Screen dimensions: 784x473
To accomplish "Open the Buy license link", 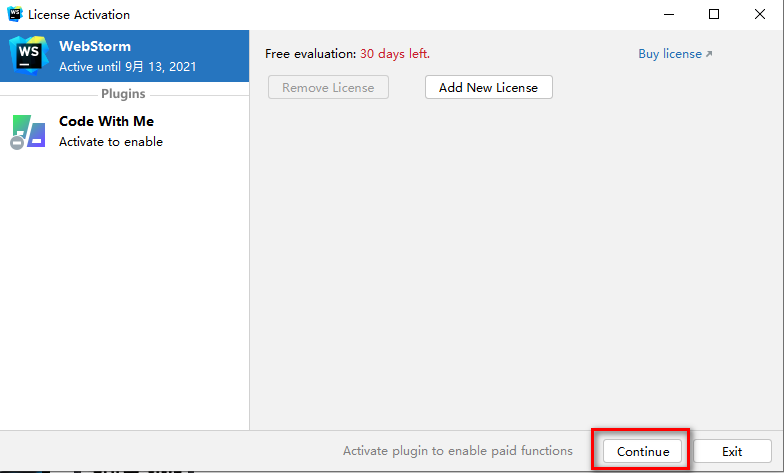I will pos(675,54).
